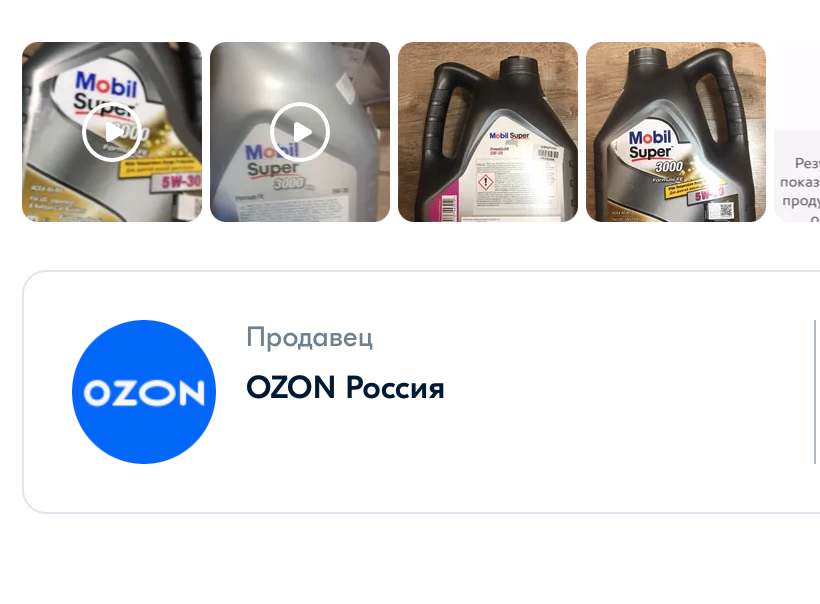Click the white OZON text inside the logo
The image size is (820, 604).
144,393
